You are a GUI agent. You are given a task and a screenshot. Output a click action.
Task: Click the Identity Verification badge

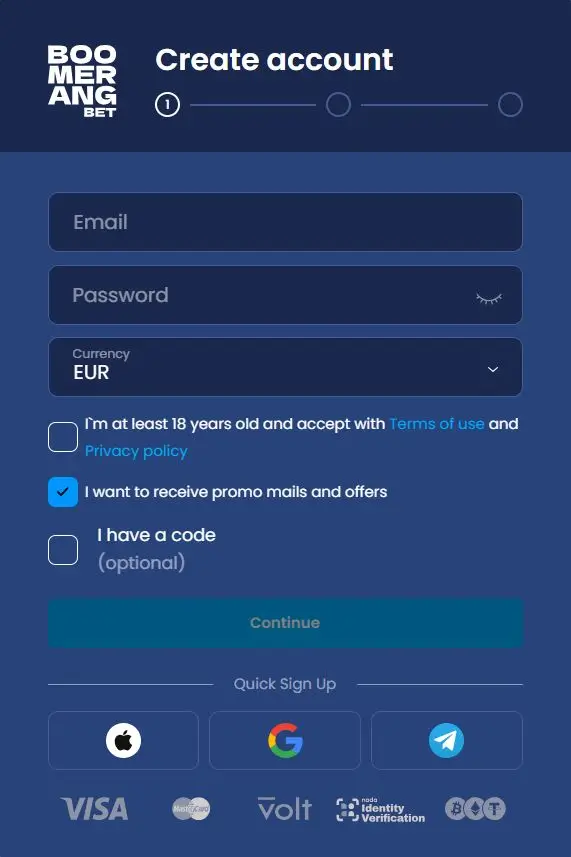[x=380, y=809]
